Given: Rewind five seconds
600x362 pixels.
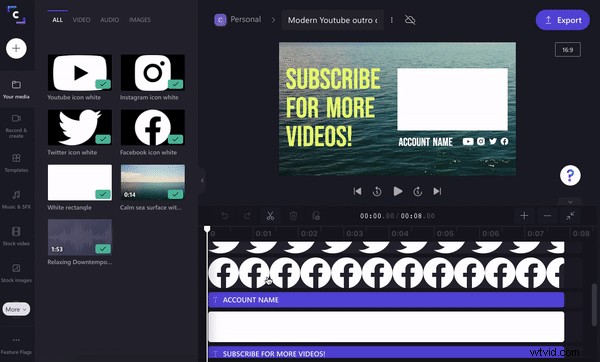Looking at the screenshot, I should 377,191.
